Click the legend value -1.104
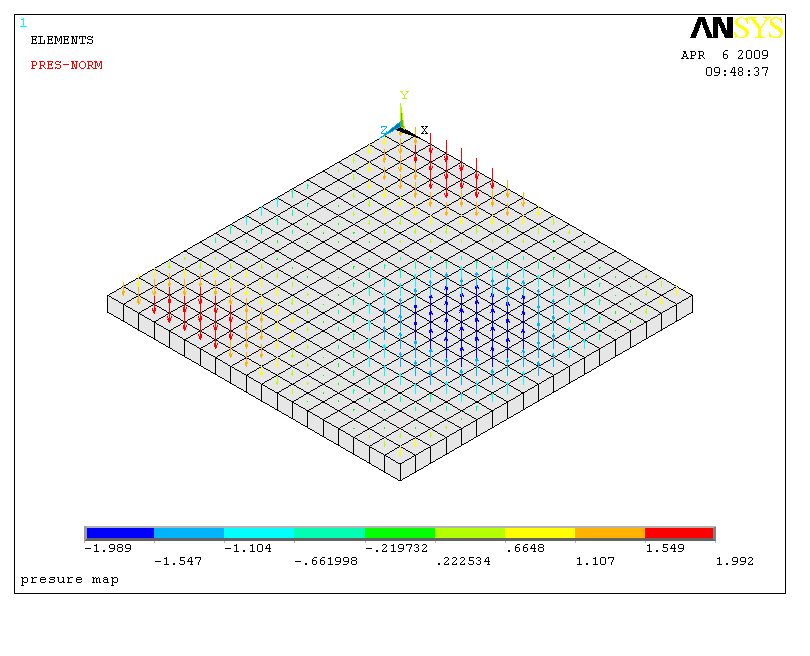The height and width of the screenshot is (656, 810). [x=248, y=548]
